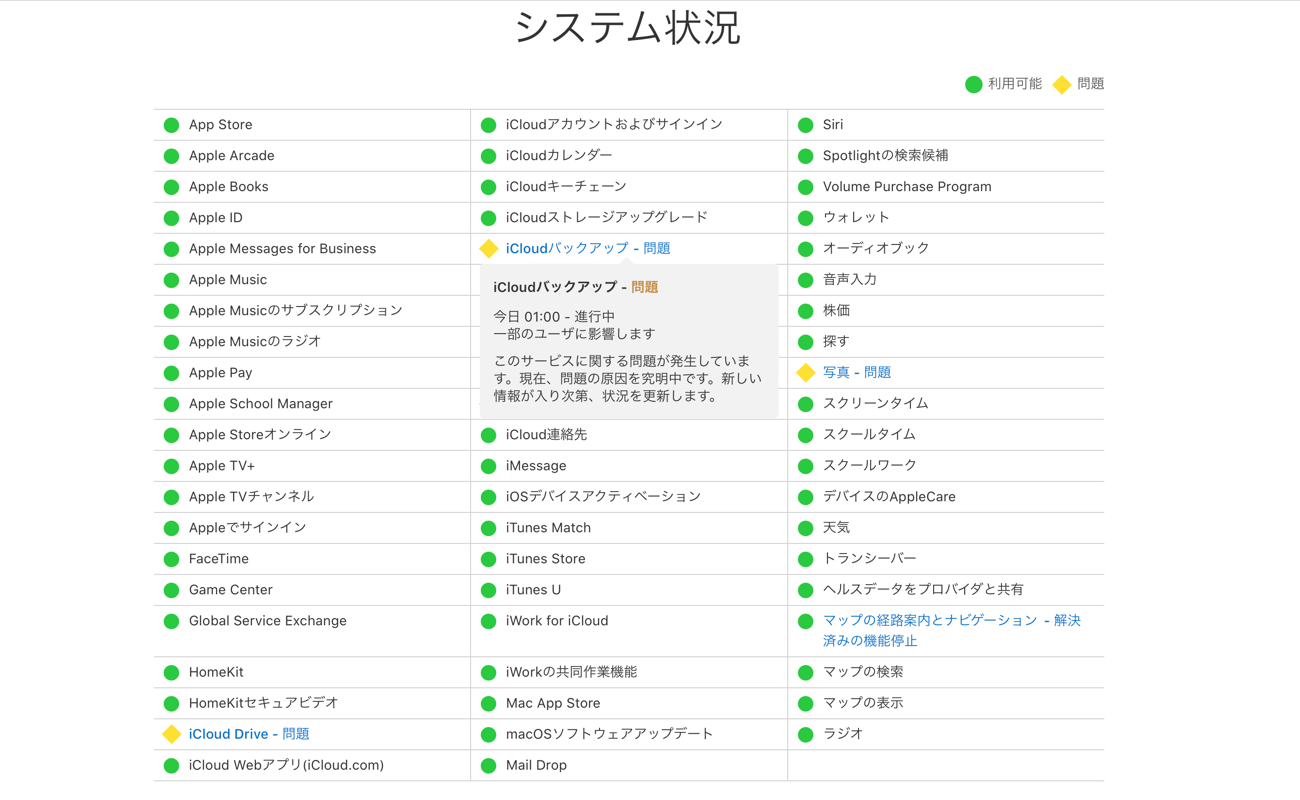Click the yellow diamond beside iCloud Drive
The image size is (1300, 800).
(x=172, y=734)
